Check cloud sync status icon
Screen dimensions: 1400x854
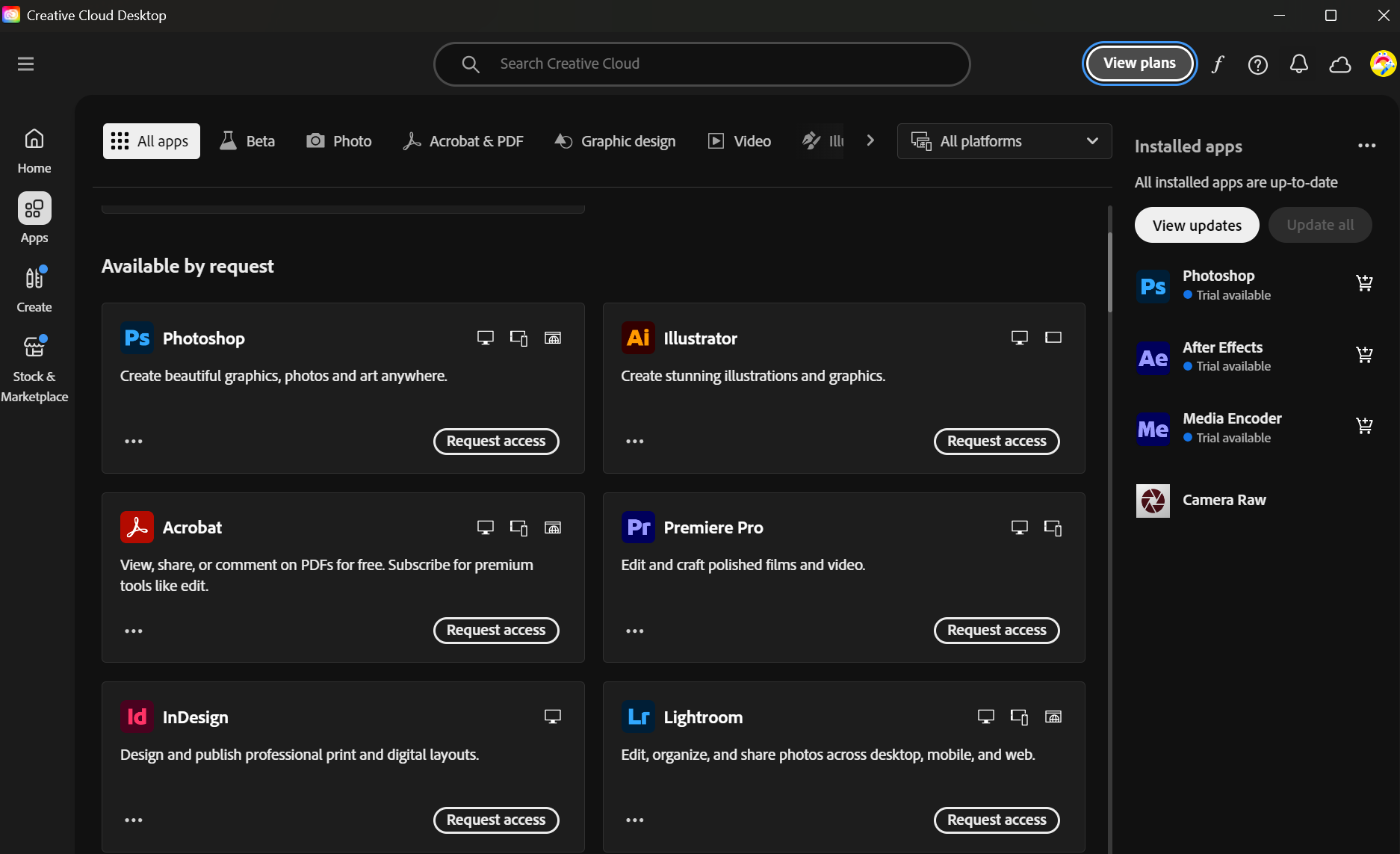pos(1340,65)
